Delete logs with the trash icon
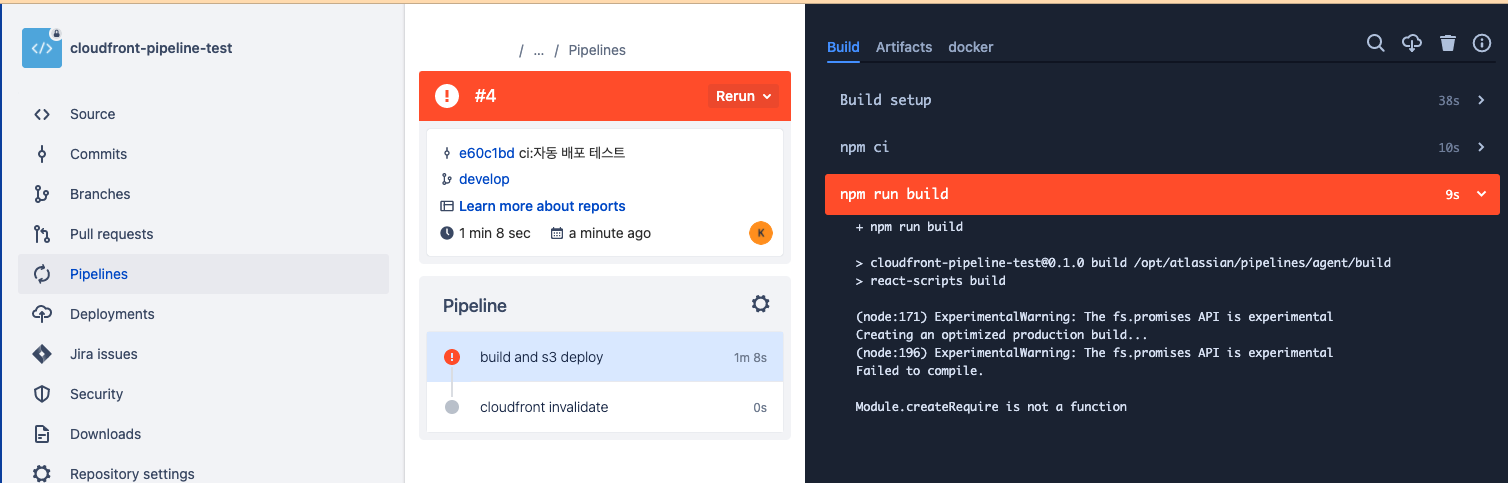 click(1447, 43)
